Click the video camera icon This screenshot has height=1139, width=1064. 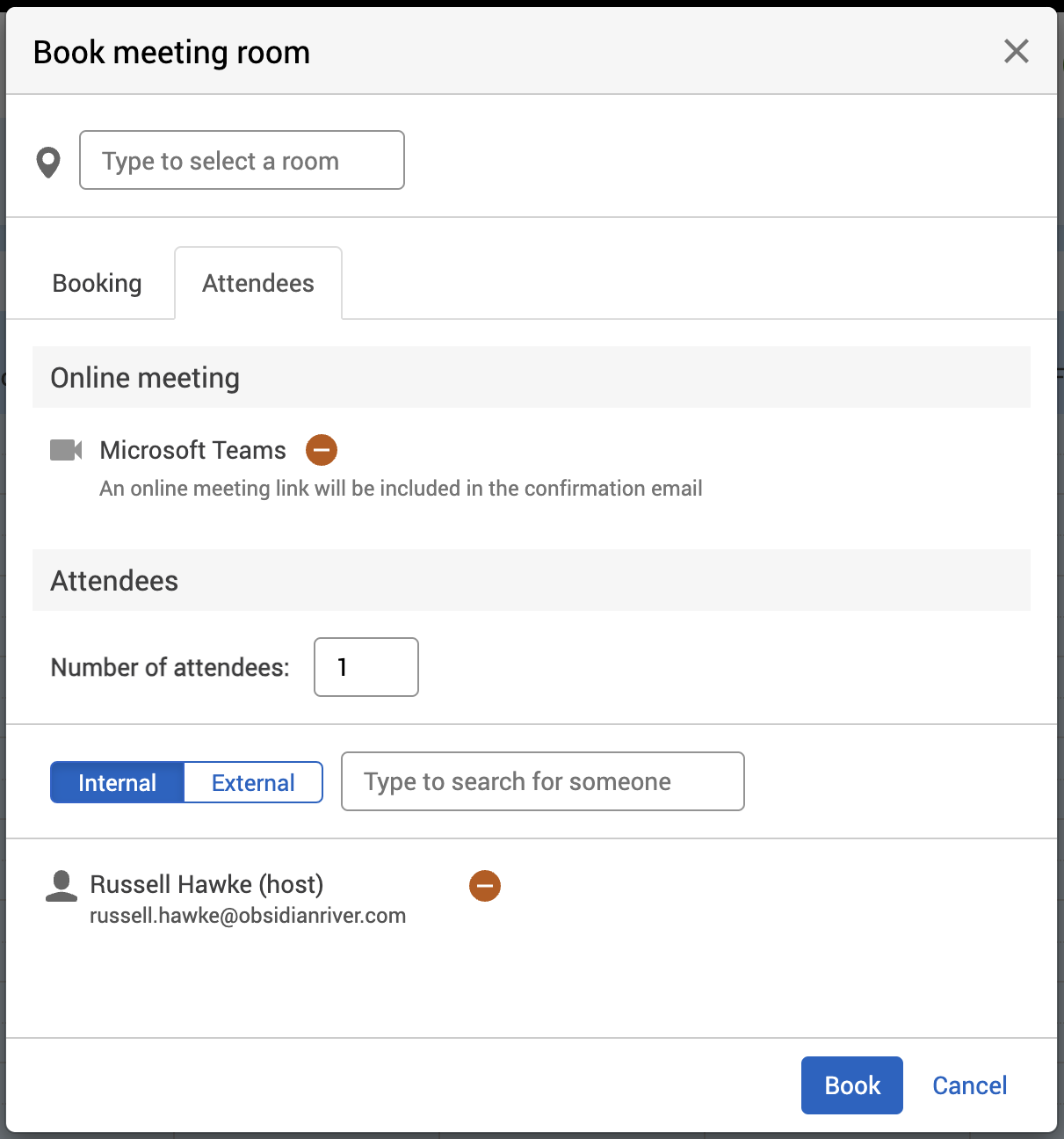click(66, 450)
